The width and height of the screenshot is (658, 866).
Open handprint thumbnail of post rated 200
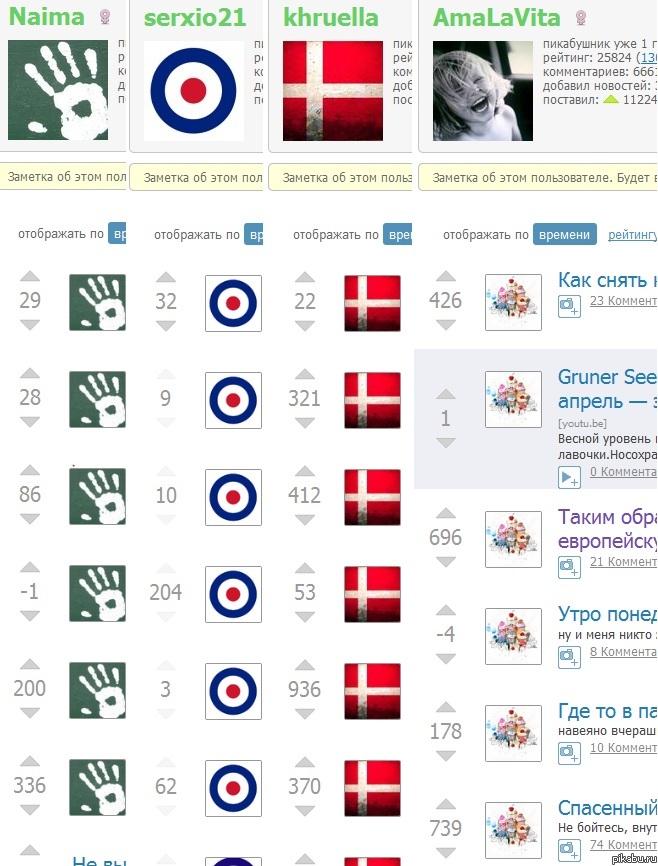97,690
